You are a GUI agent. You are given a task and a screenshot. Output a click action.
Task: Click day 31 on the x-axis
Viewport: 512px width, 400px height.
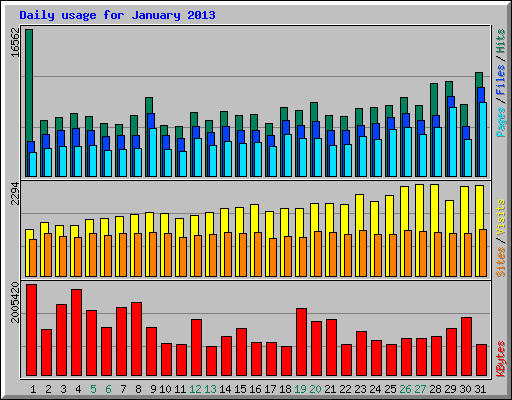click(480, 389)
